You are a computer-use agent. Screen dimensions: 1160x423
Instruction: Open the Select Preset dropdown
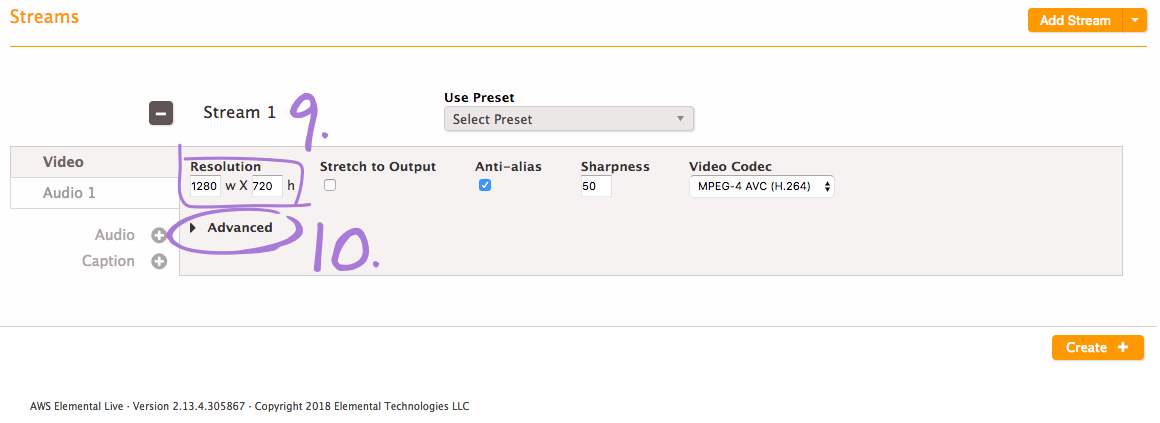tap(569, 119)
